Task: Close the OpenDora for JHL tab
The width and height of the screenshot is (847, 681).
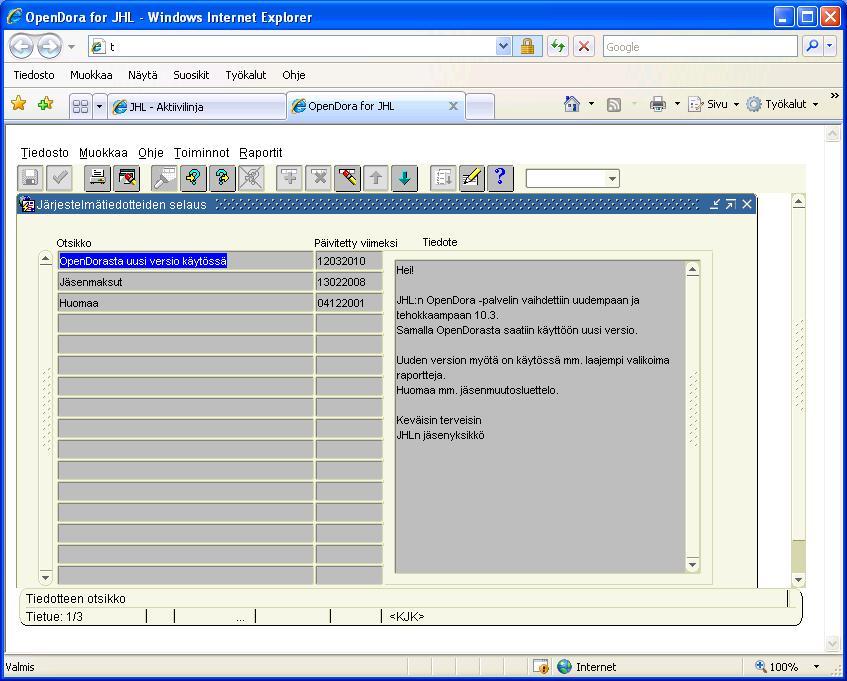Action: tap(453, 106)
